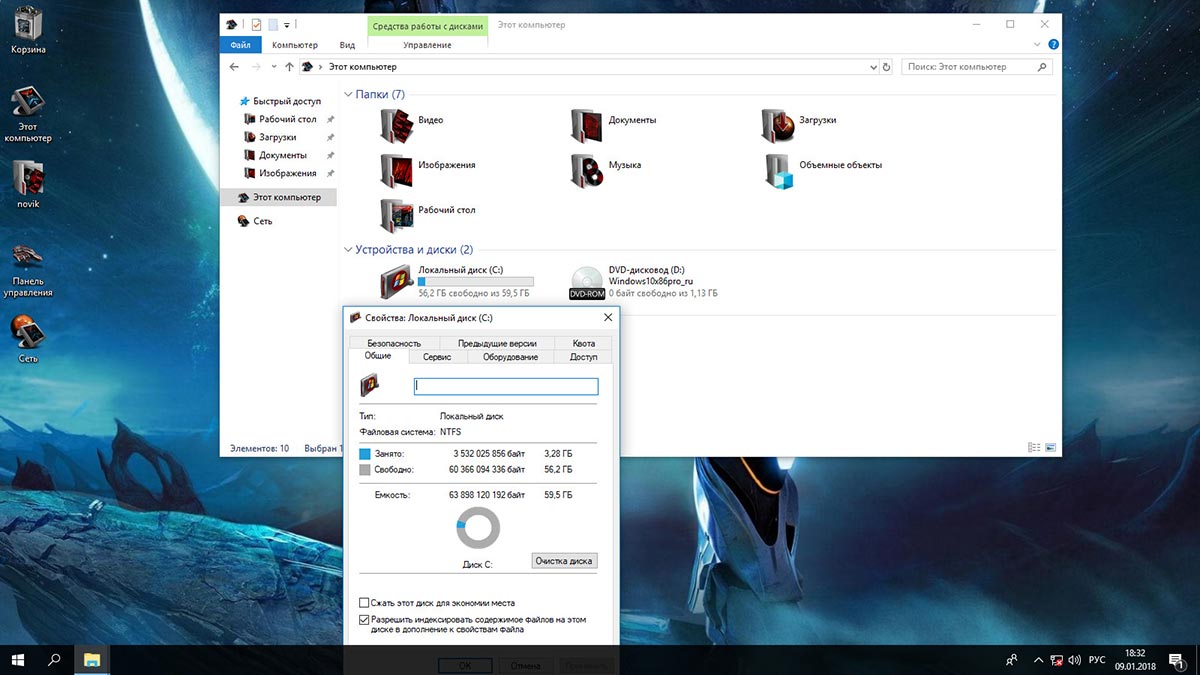Click the Windows Start button
Viewport: 1200px width, 675px height.
[18, 659]
